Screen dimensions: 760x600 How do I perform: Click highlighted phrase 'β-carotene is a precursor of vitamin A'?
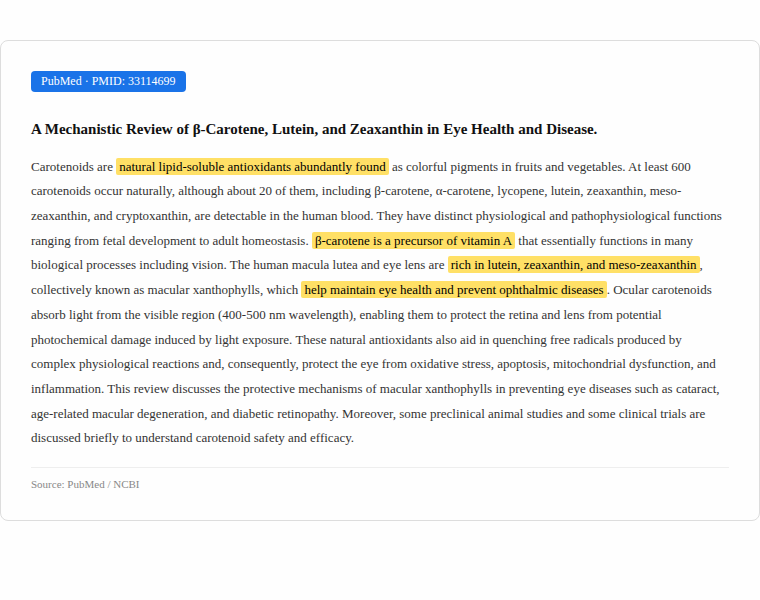413,241
